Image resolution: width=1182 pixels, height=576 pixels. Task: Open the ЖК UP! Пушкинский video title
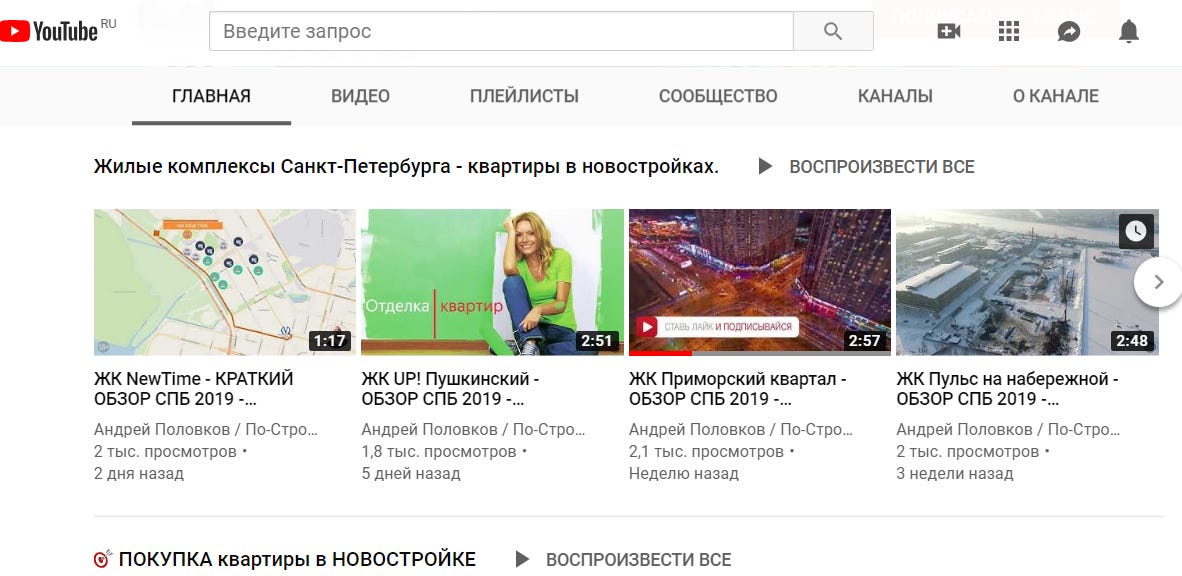[x=450, y=389]
